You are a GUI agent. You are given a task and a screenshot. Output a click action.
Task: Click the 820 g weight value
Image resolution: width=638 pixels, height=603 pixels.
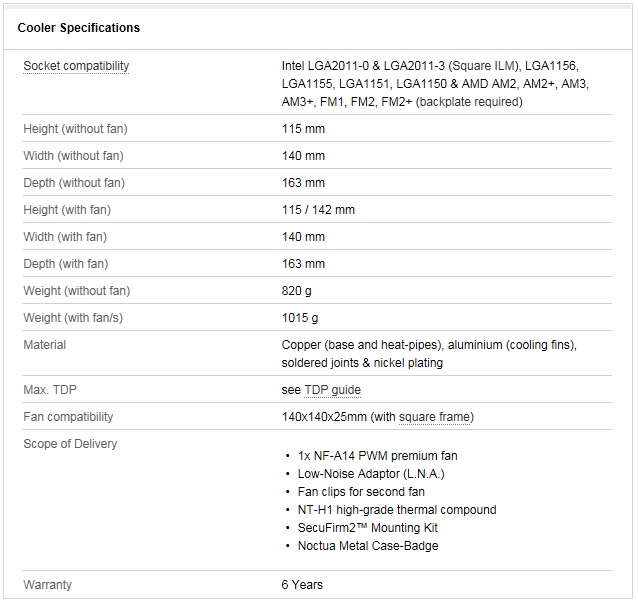pyautogui.click(x=296, y=291)
